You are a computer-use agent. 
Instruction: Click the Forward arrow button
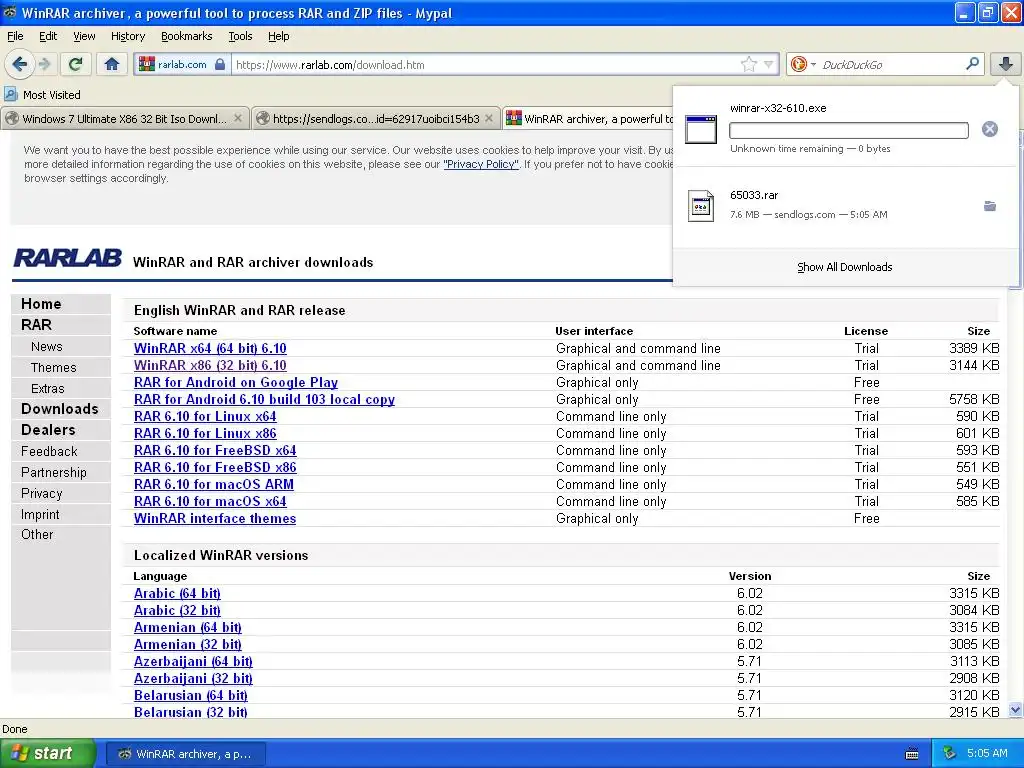(44, 64)
